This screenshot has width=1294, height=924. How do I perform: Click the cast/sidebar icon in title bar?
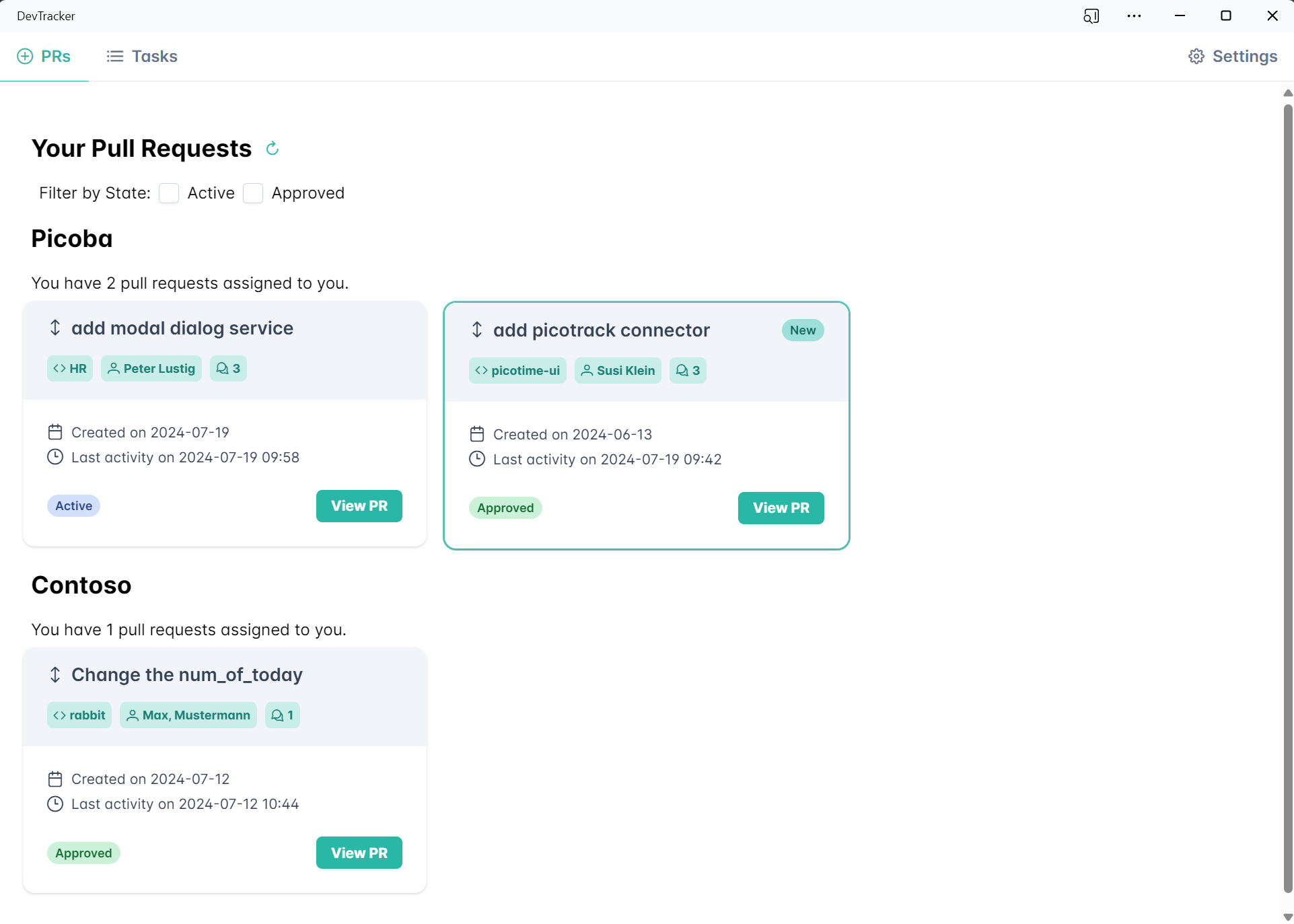pyautogui.click(x=1091, y=16)
